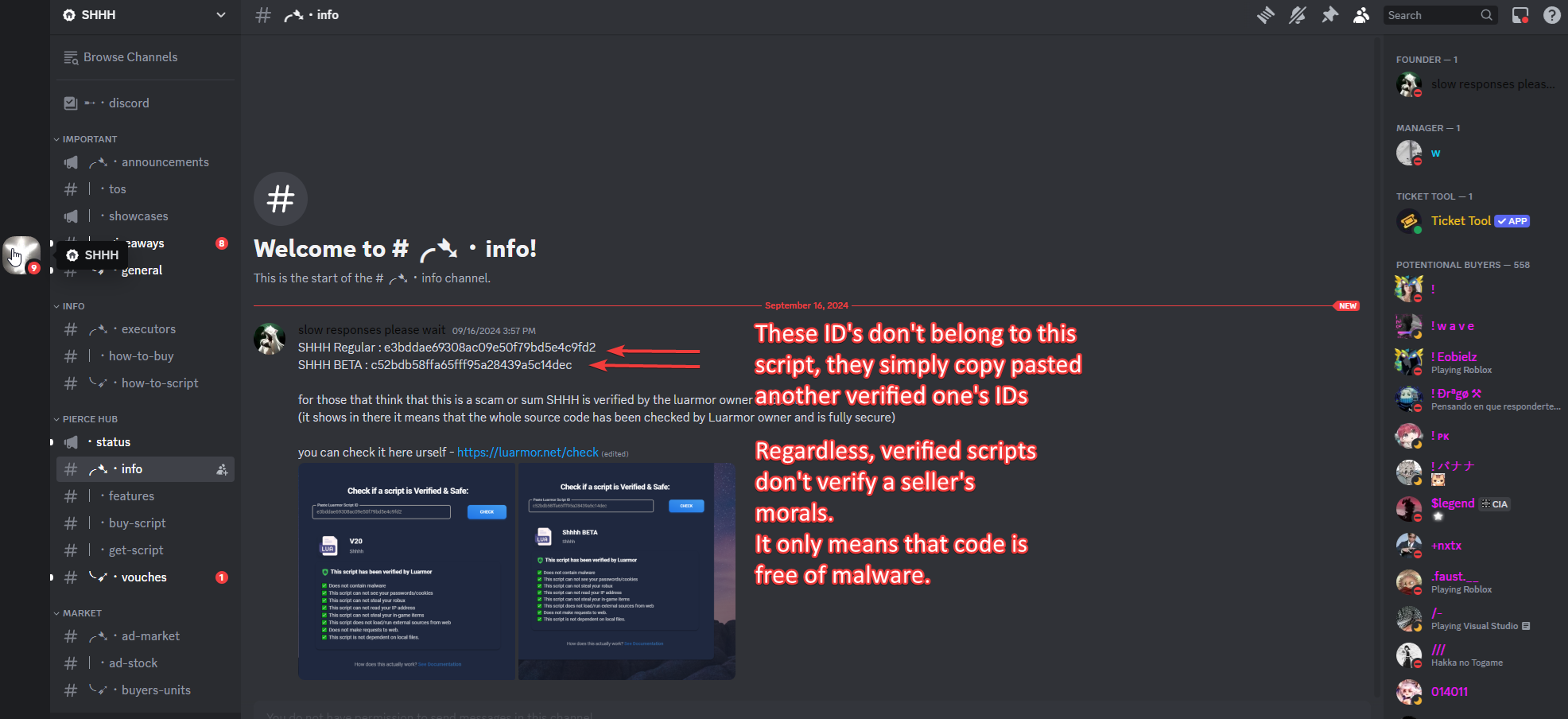The height and width of the screenshot is (719, 1568).
Task: Open member '$legend' profile
Action: (1475, 509)
